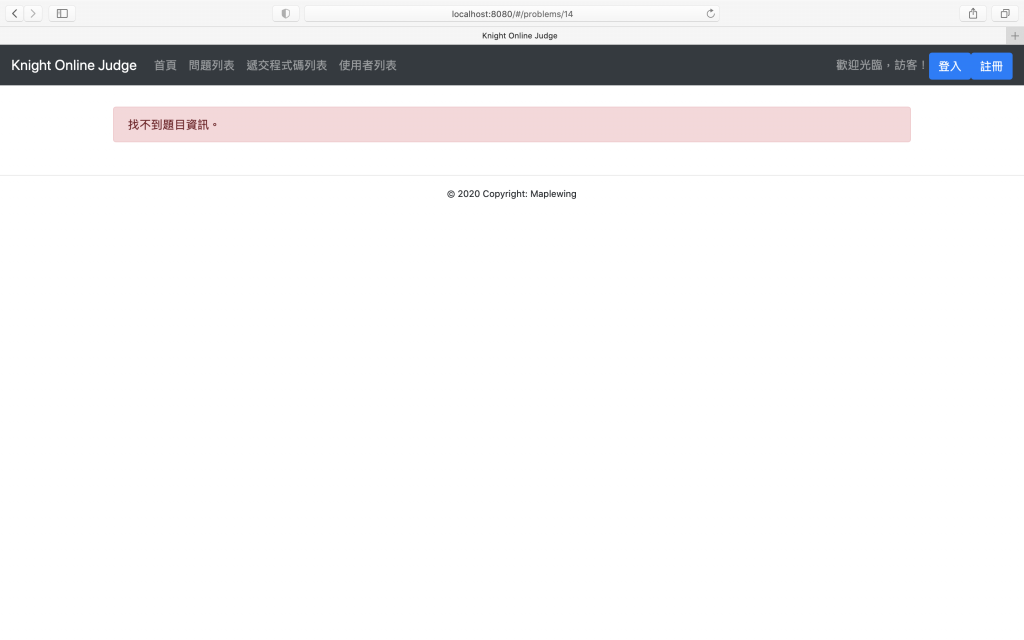Click the 註冊 button
The image size is (1024, 640).
991,66
